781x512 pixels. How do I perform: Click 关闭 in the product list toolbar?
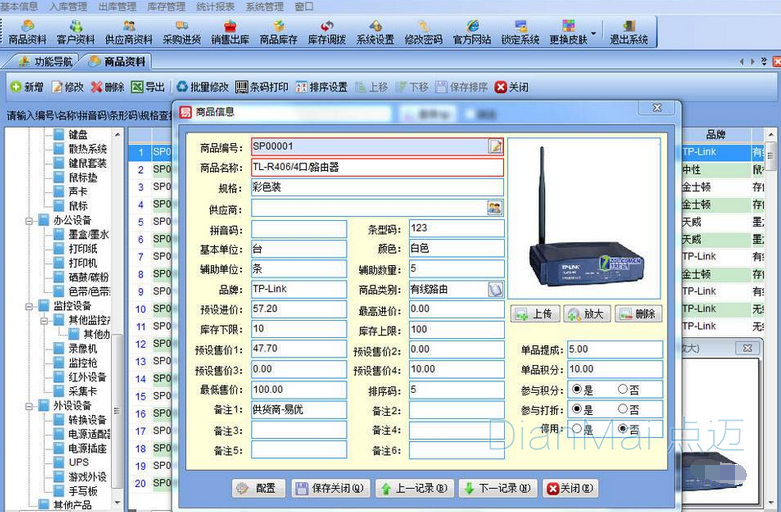[512, 87]
